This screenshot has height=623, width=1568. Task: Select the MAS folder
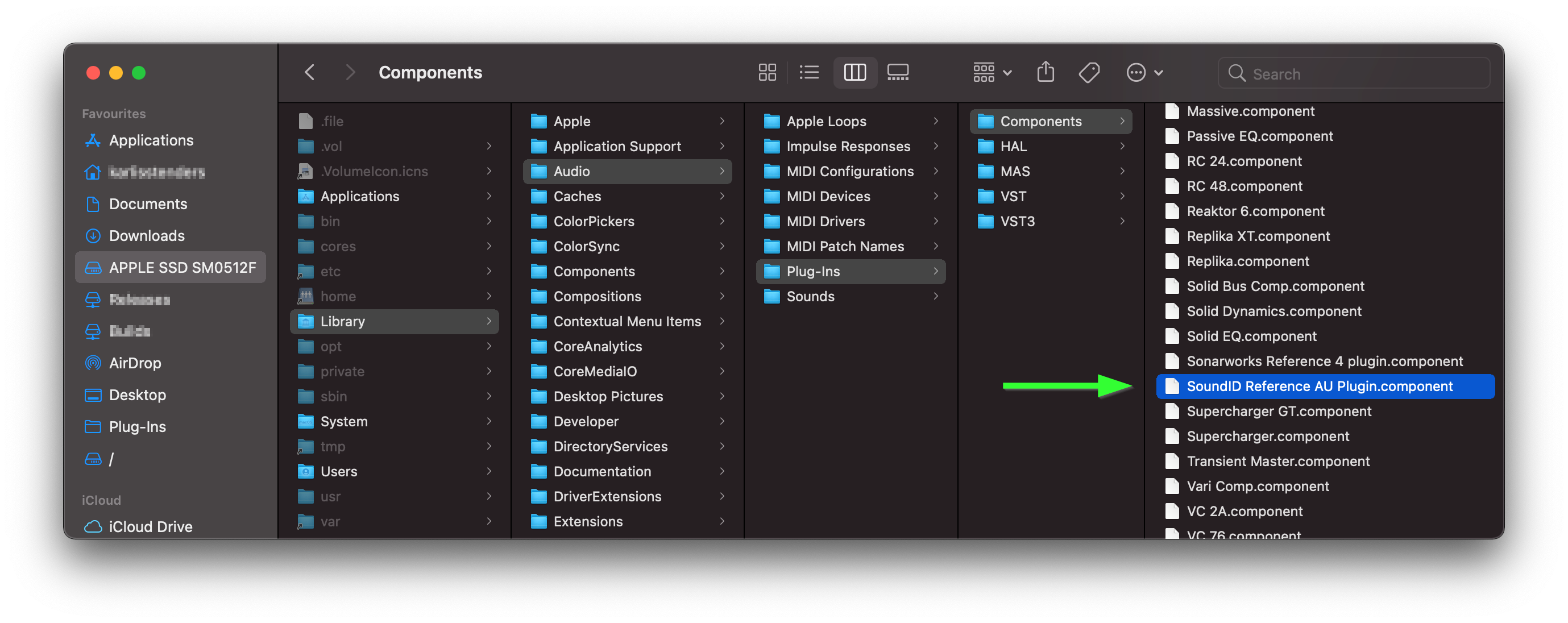(1051, 171)
